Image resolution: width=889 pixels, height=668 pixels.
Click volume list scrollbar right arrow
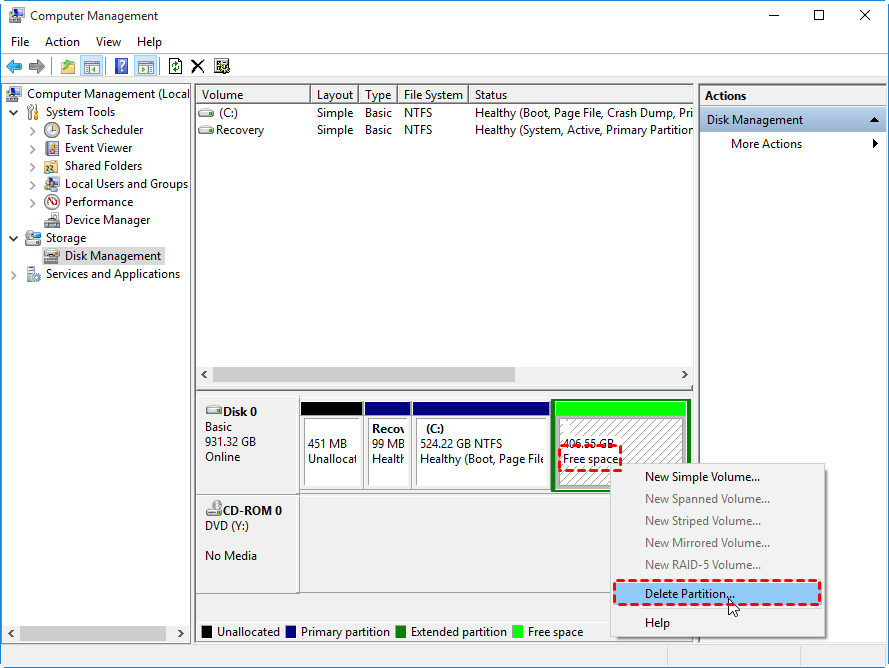point(684,375)
